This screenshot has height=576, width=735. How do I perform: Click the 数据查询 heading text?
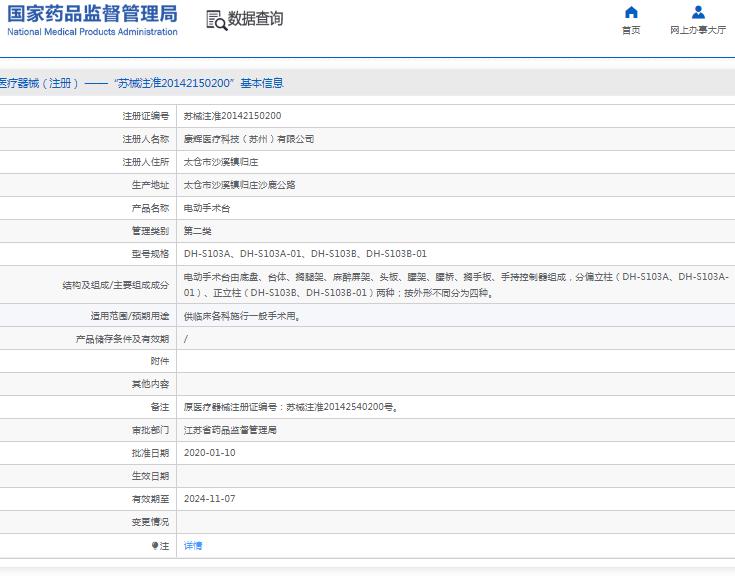point(256,19)
